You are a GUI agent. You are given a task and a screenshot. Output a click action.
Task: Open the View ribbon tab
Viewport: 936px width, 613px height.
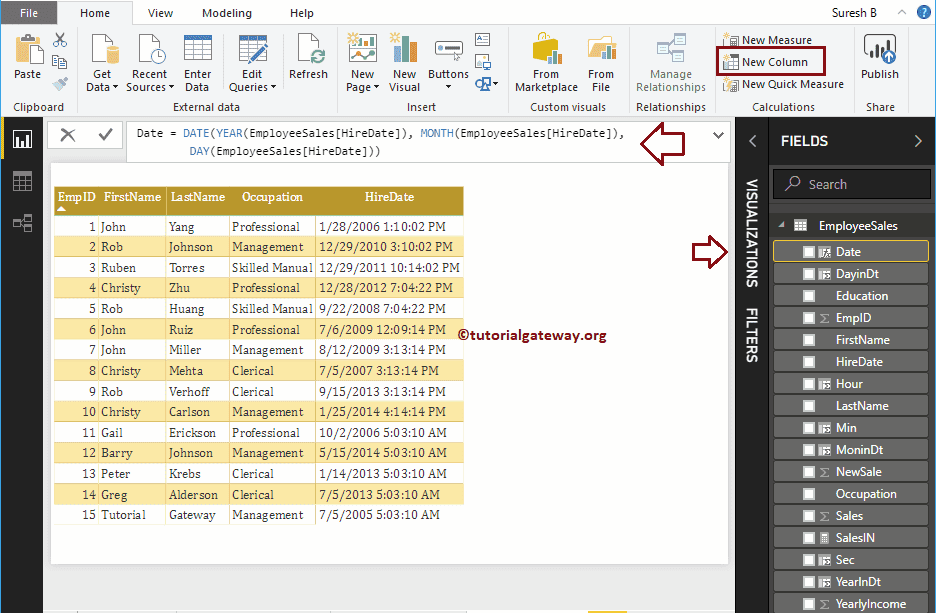(159, 13)
